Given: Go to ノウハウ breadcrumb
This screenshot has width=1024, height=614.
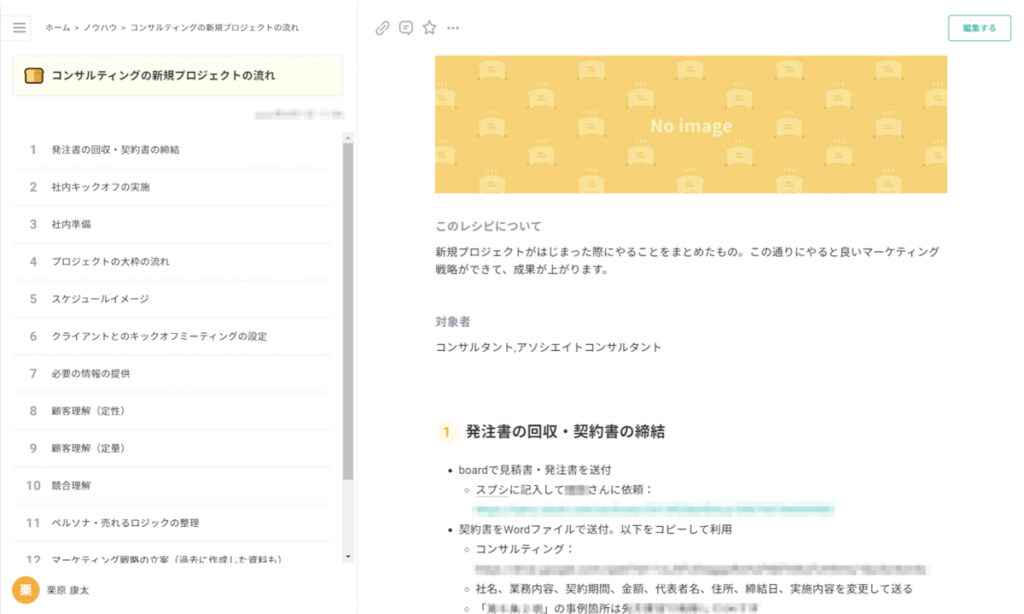Looking at the screenshot, I should tap(100, 27).
